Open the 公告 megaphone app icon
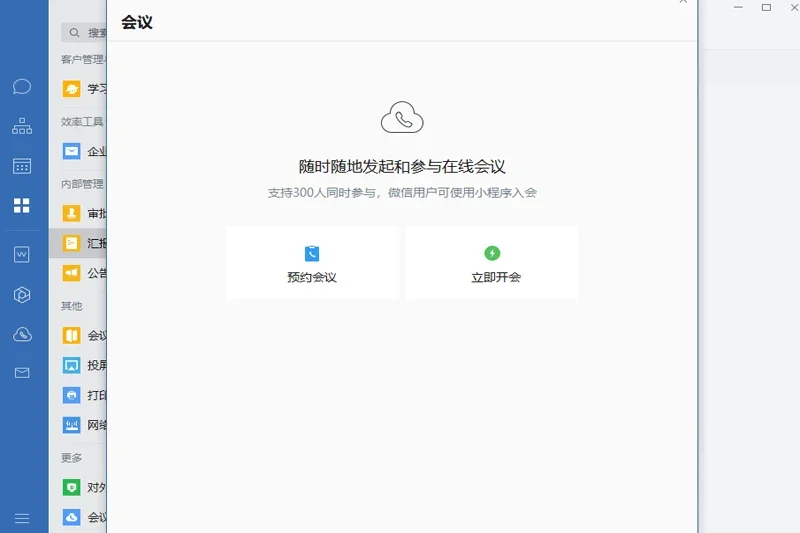The image size is (800, 533). pos(71,273)
